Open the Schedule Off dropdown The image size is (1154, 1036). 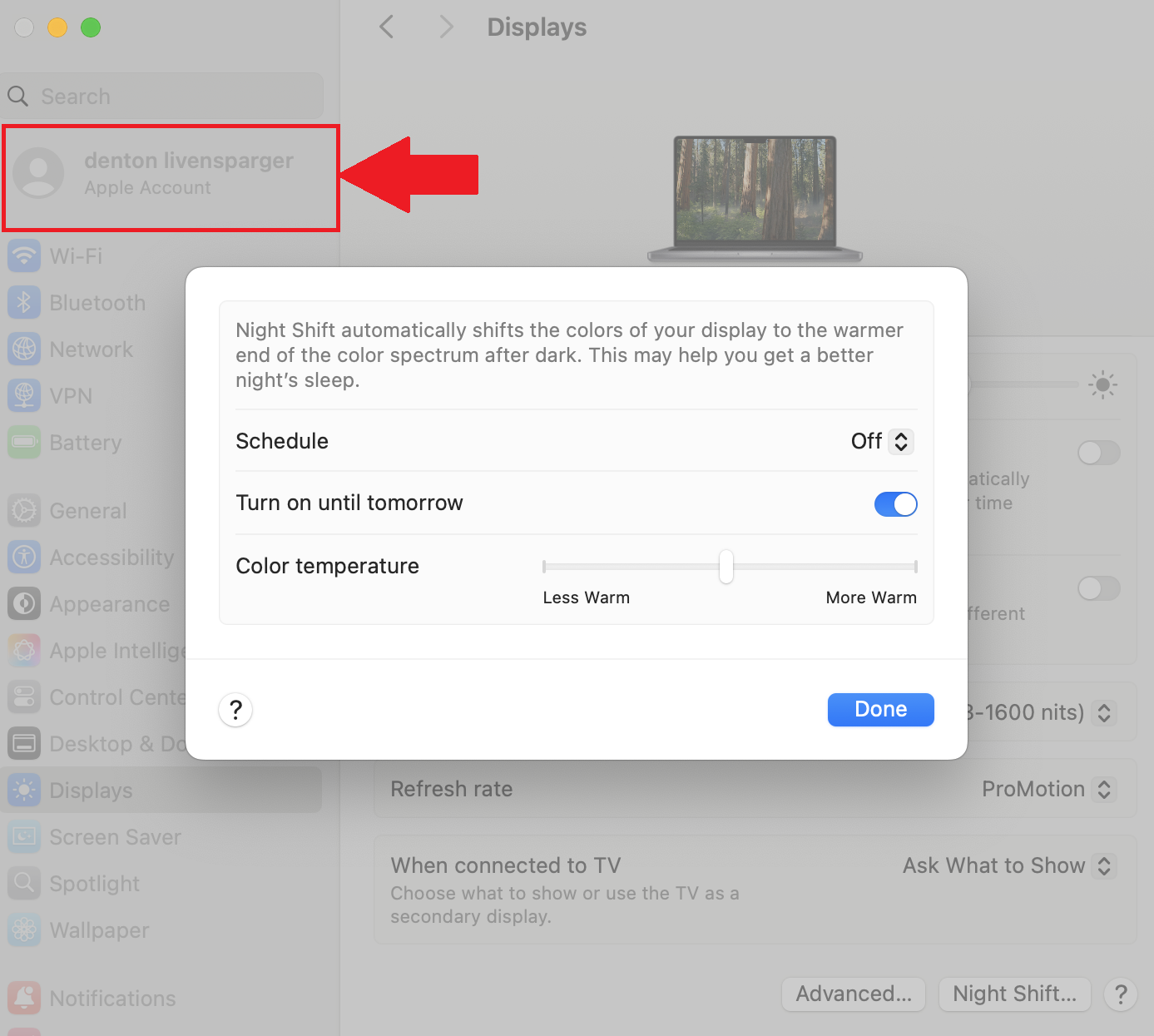pyautogui.click(x=882, y=441)
